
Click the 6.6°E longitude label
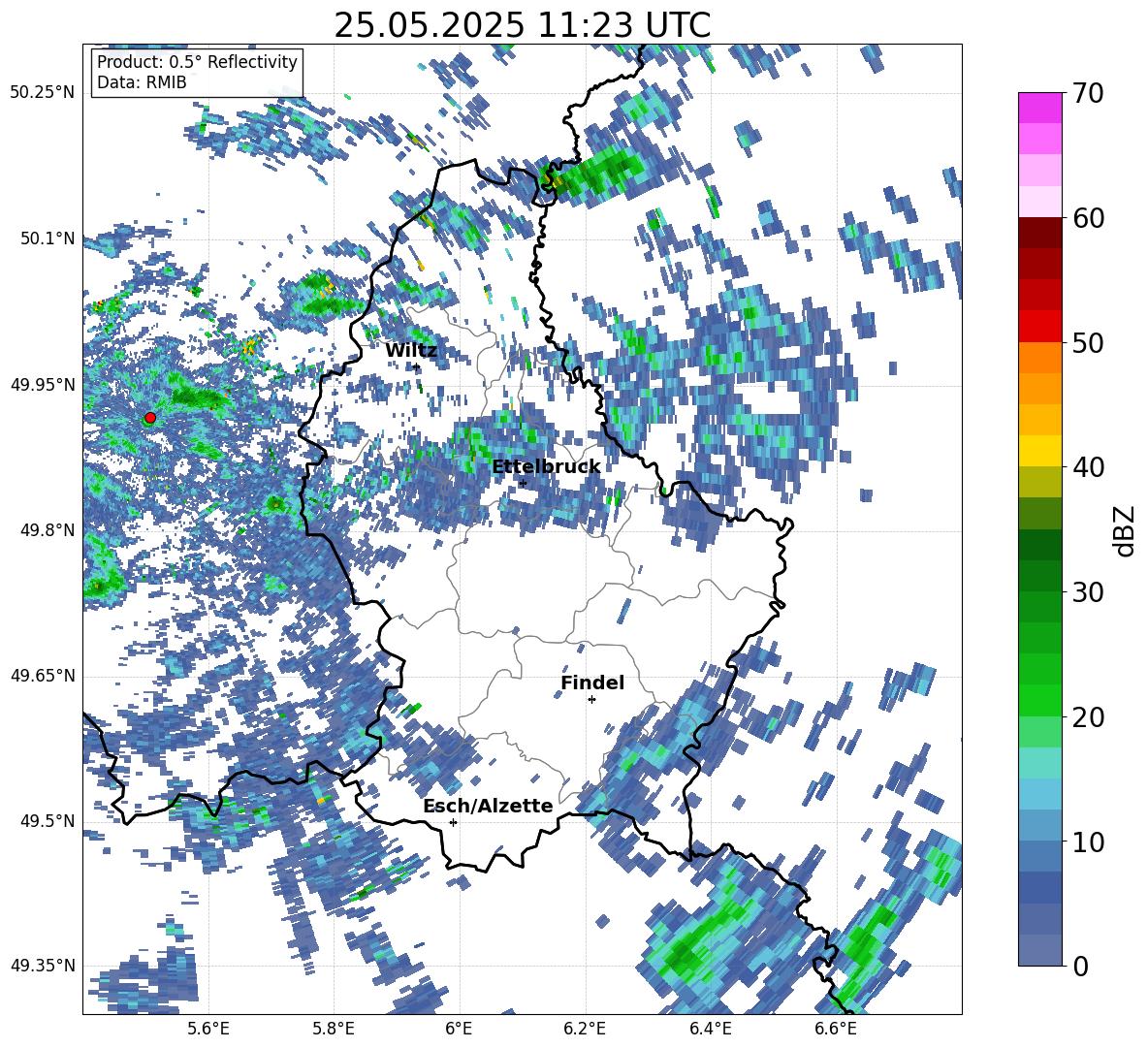pos(836,1029)
